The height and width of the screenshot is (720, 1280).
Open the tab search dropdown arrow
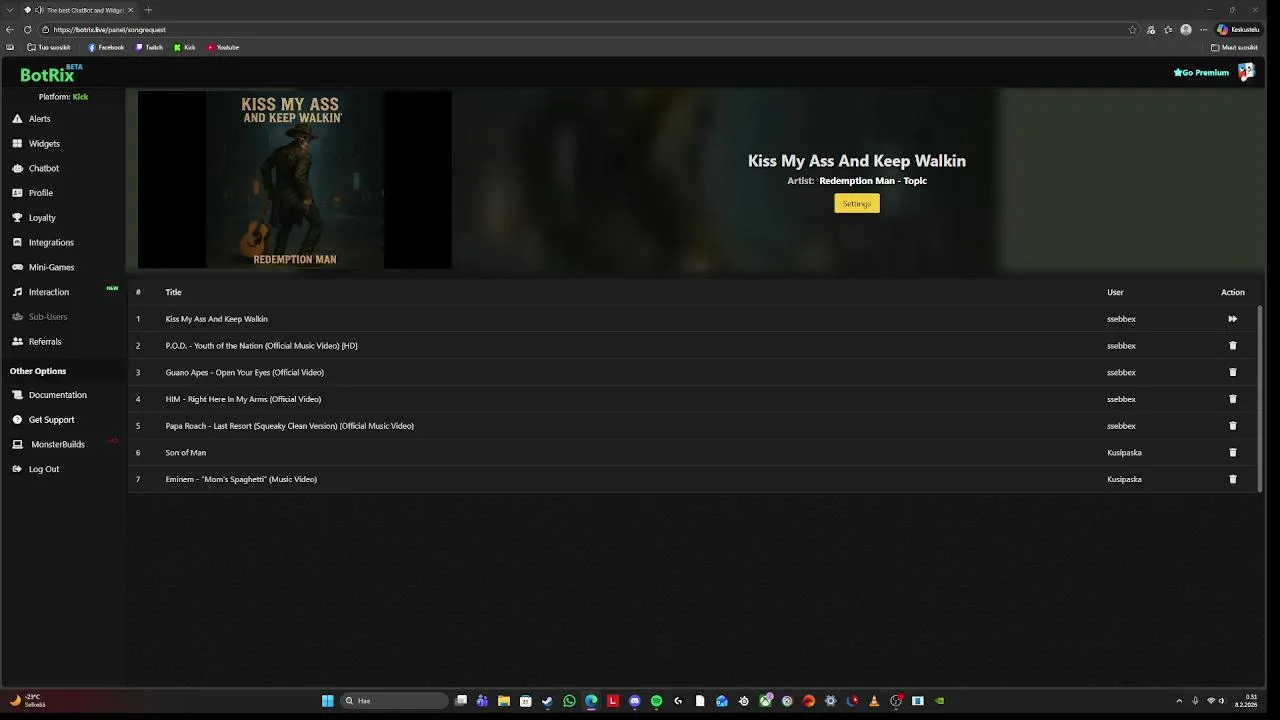(x=10, y=10)
